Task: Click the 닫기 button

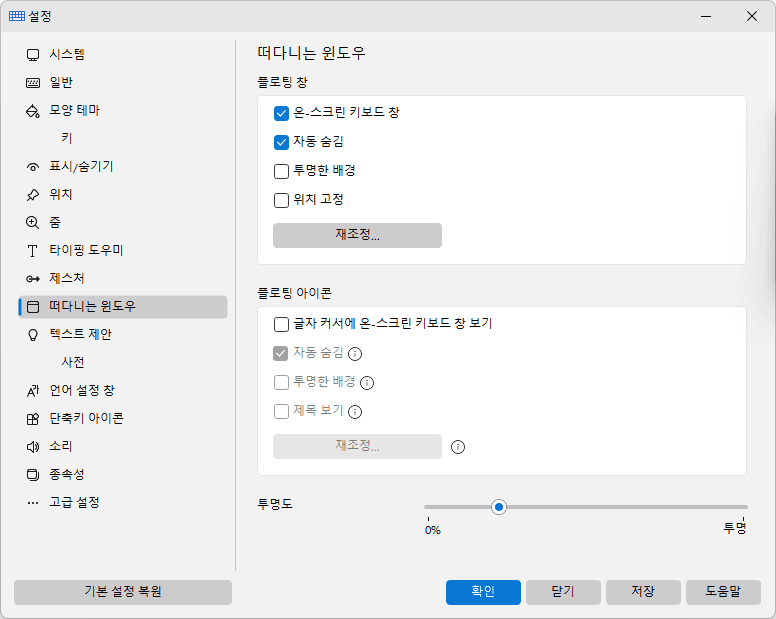Action: point(563,592)
